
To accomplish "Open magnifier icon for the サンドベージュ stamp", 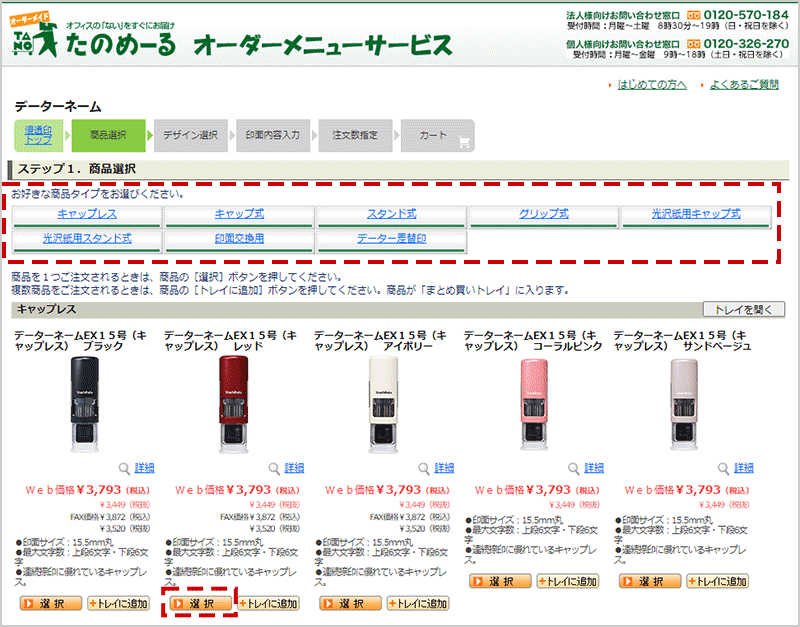I will point(723,468).
